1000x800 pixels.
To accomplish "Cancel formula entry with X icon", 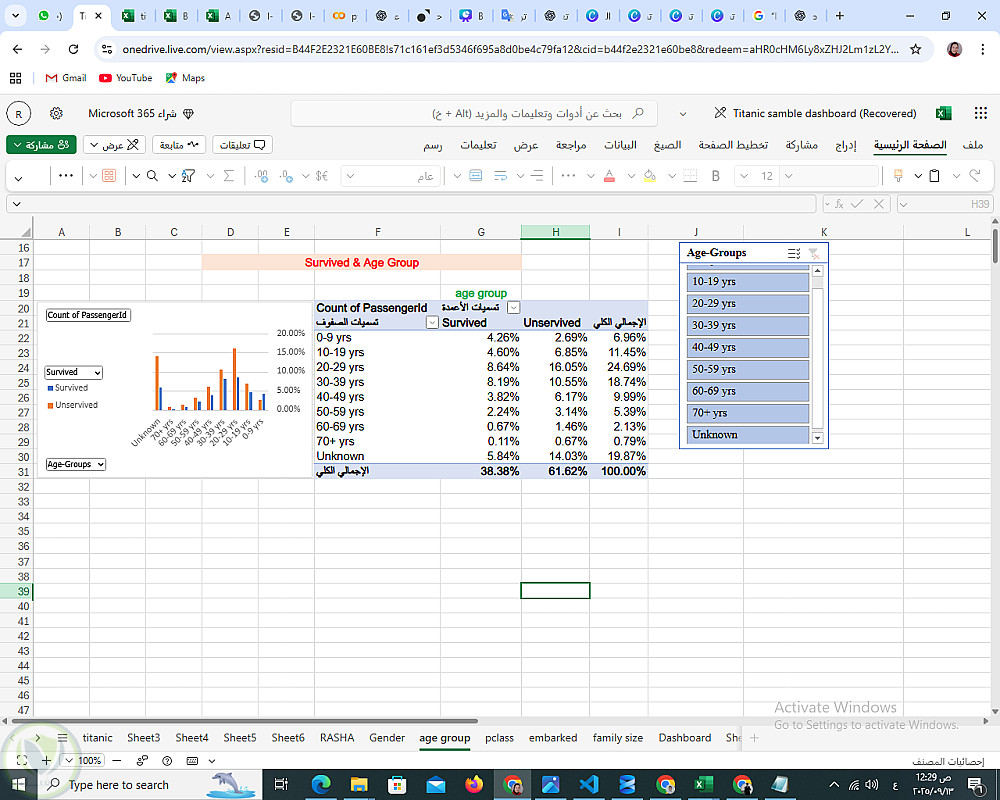I will (879, 204).
